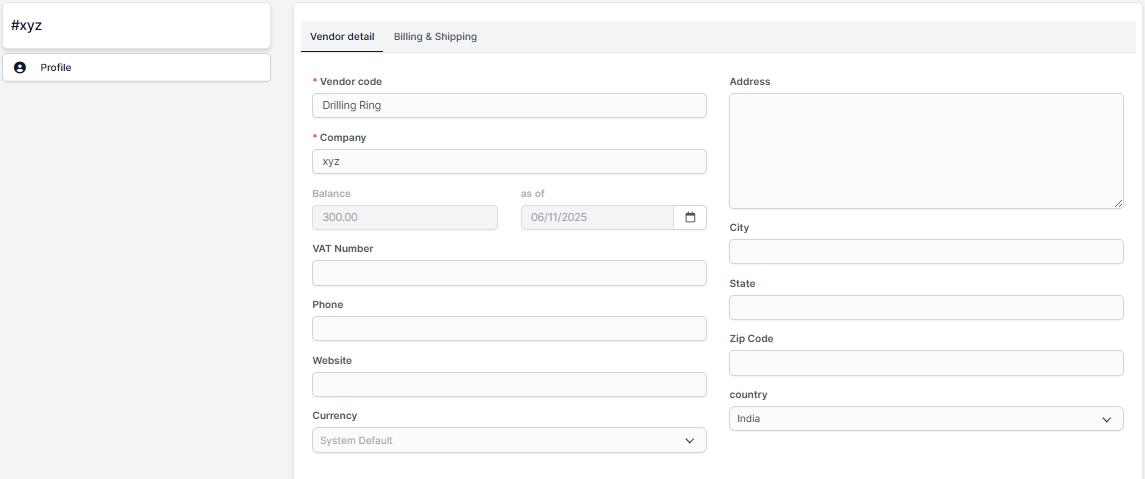Click the Profile person icon in sidebar

point(20,68)
